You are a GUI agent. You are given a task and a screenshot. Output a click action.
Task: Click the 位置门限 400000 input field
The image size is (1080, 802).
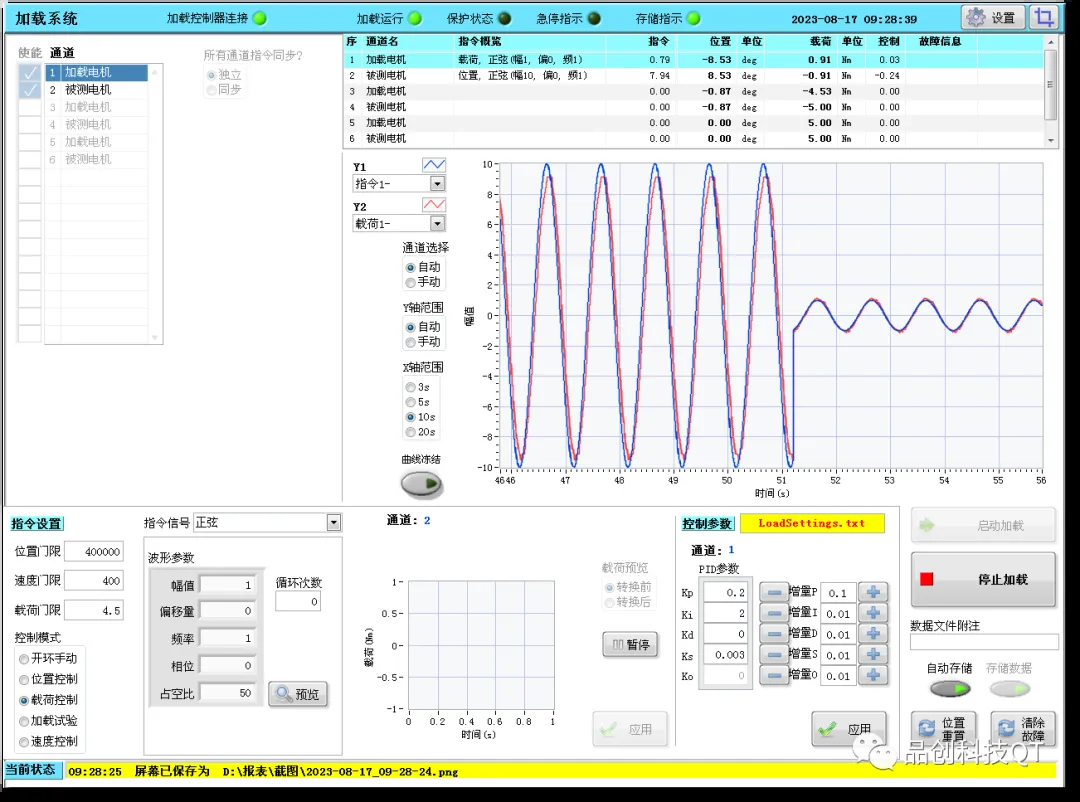[x=94, y=551]
